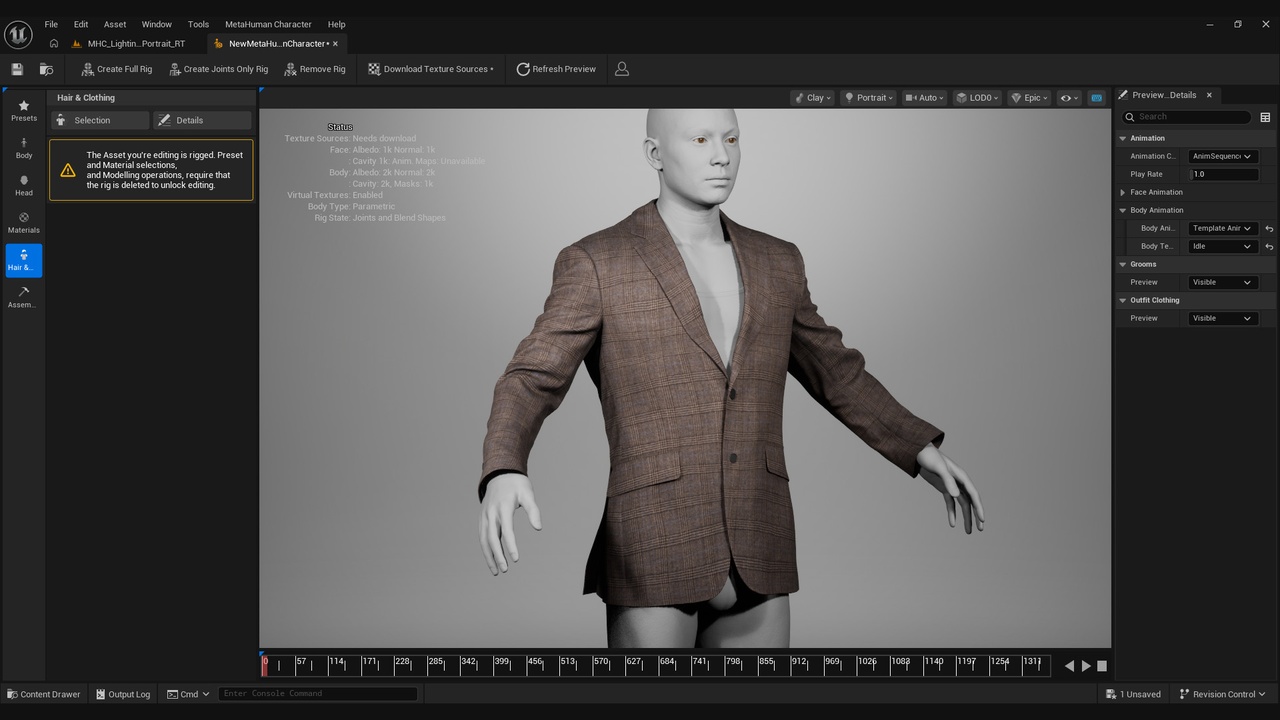The width and height of the screenshot is (1280, 720).
Task: Click Download Texture Sources button
Action: (x=431, y=69)
